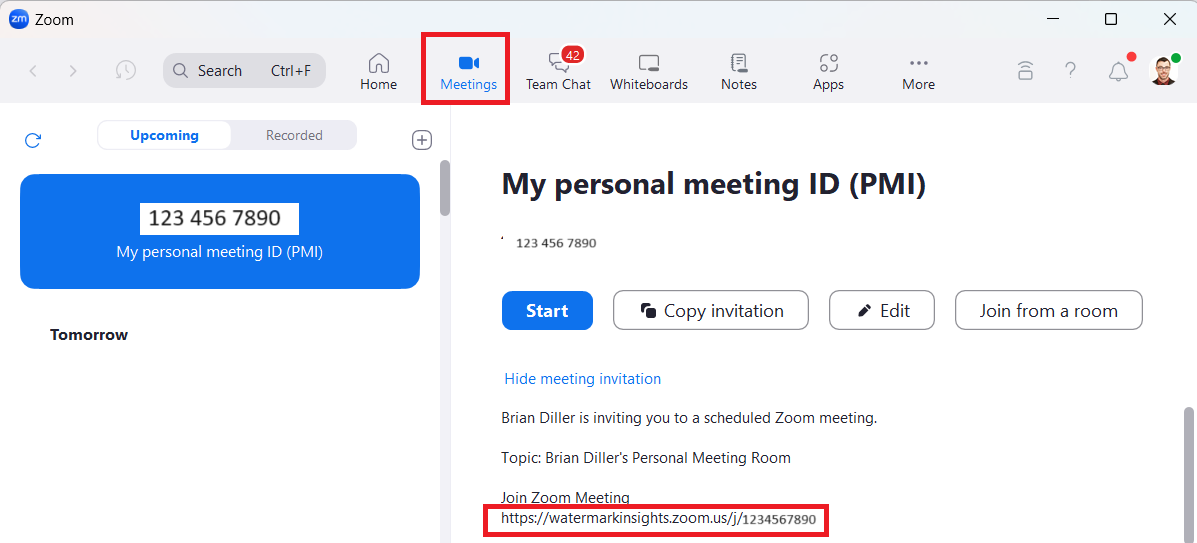Maximize the Zoom window
The image size is (1197, 543).
click(1112, 19)
